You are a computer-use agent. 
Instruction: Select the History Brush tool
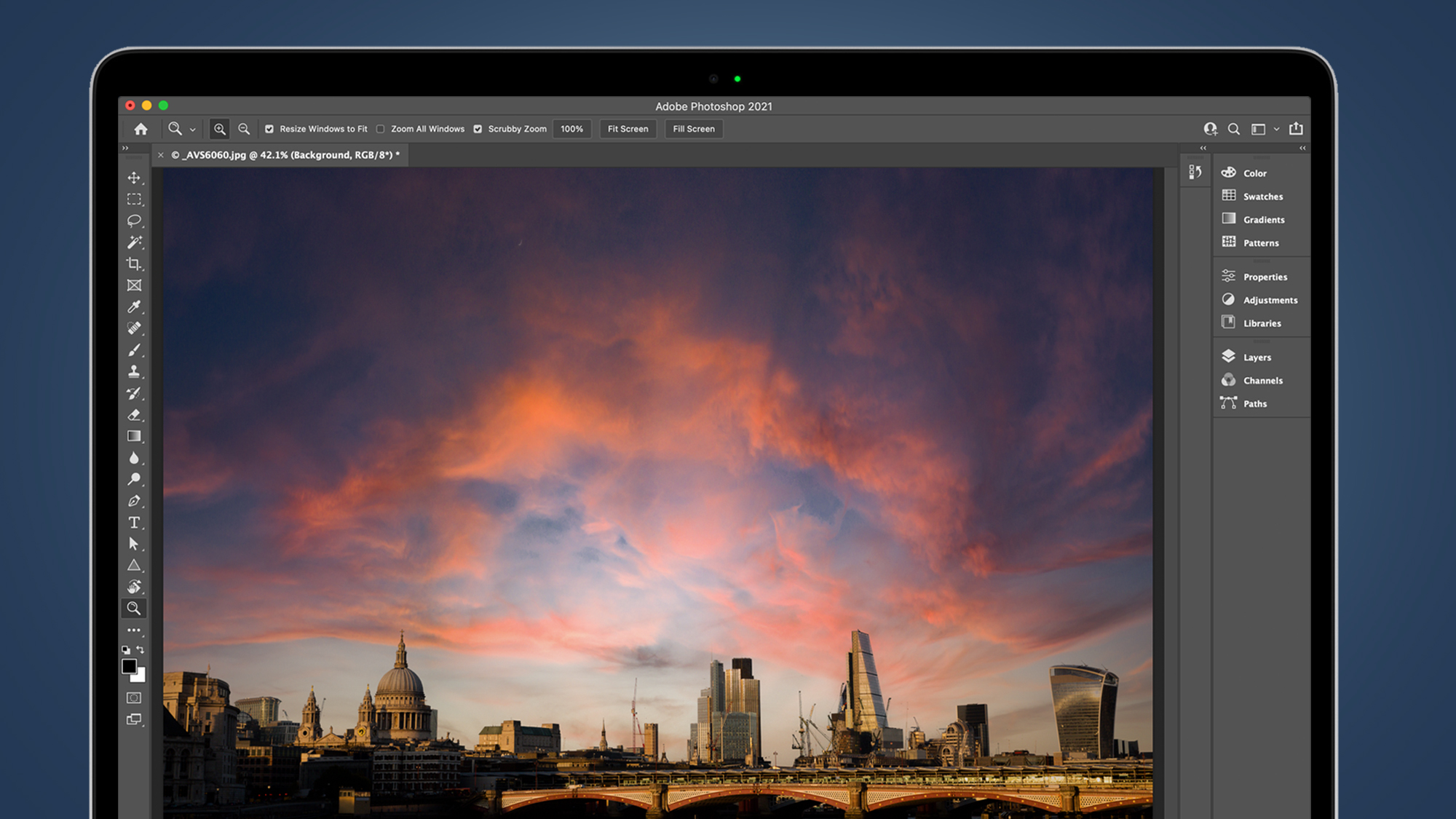coord(134,393)
